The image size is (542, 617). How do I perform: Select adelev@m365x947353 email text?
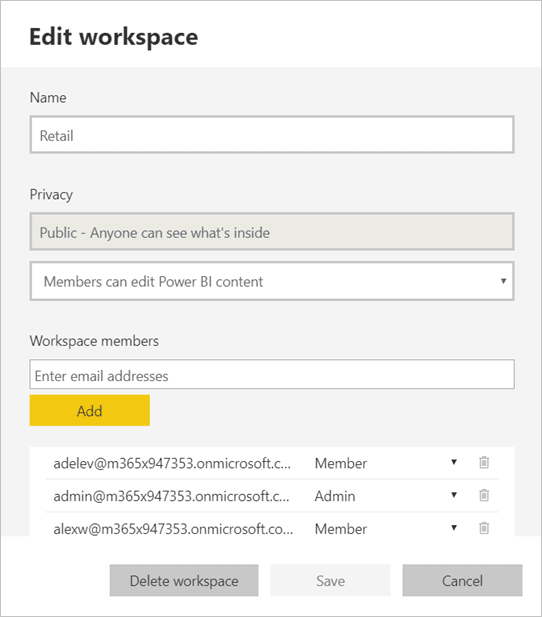tap(172, 463)
